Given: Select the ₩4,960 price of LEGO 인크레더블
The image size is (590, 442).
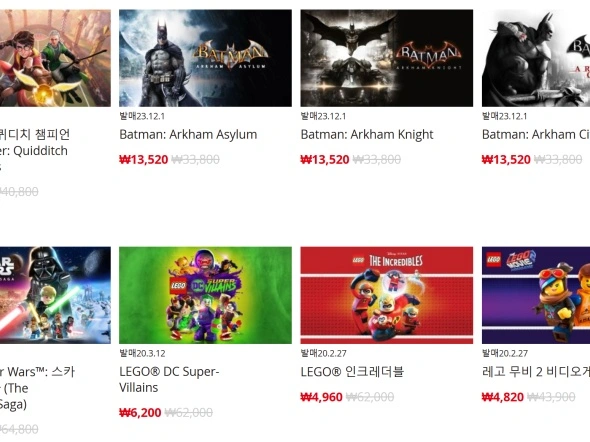Looking at the screenshot, I should 321,397.
